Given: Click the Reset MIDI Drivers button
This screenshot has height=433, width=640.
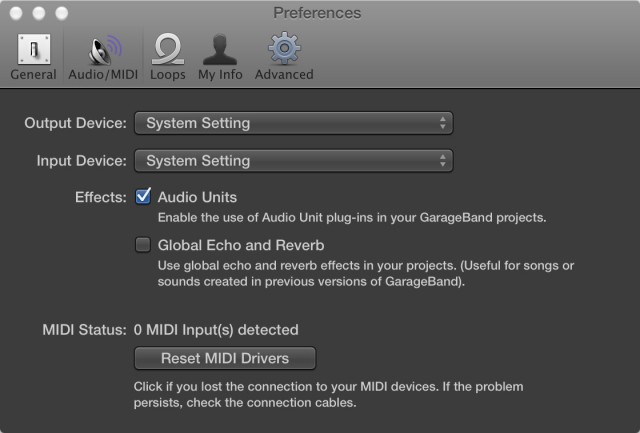Looking at the screenshot, I should coord(225,358).
